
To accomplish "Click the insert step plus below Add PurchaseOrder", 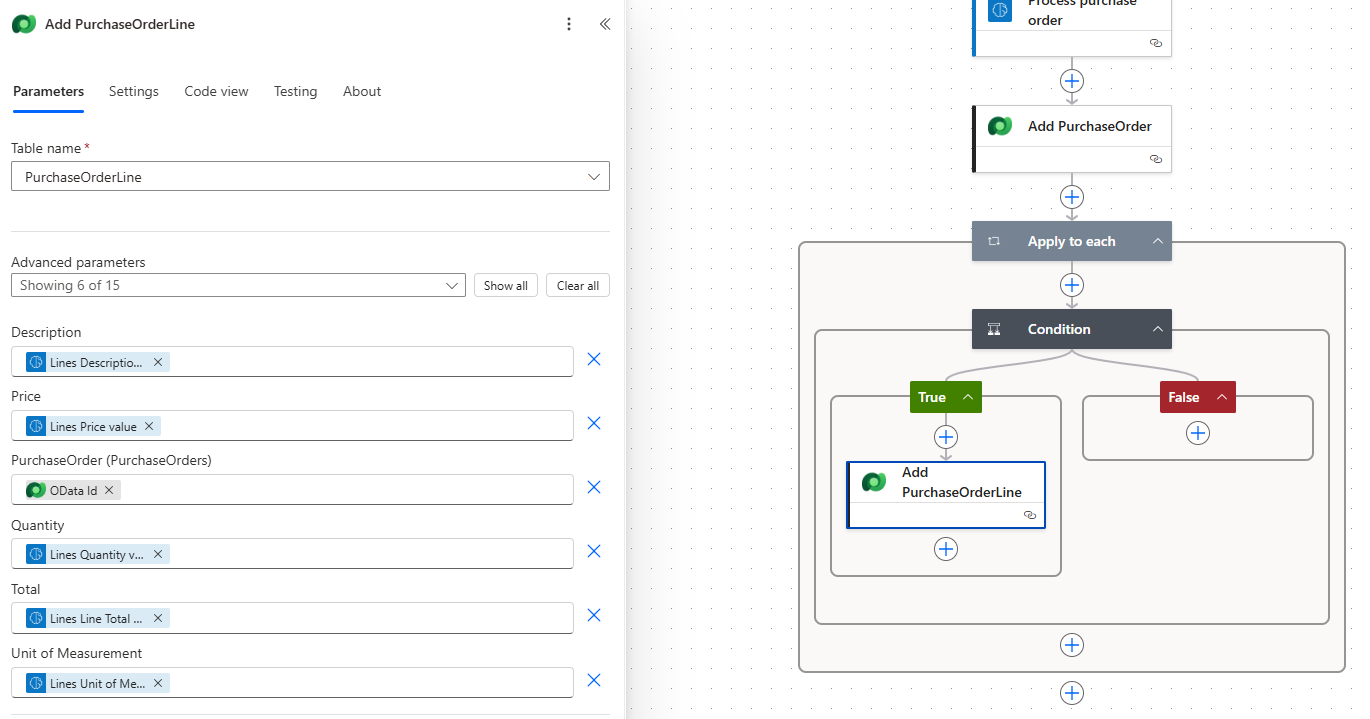I will click(1071, 197).
